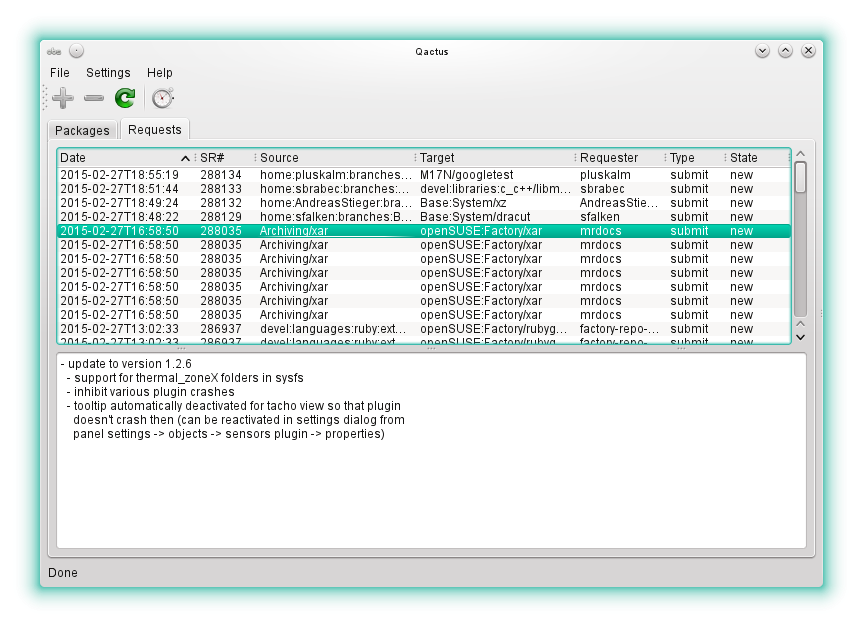
Task: Select the request row 288129
Action: pos(424,217)
